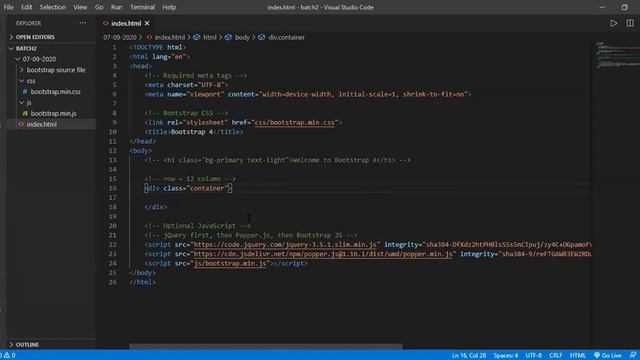Click the horizontal editor scrollbar
640x360 pixels.
click(266, 347)
